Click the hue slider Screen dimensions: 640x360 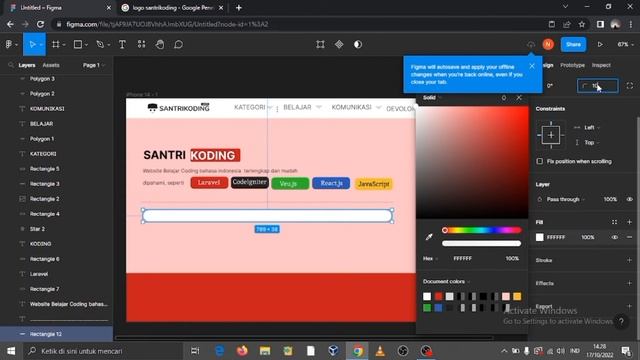(482, 230)
